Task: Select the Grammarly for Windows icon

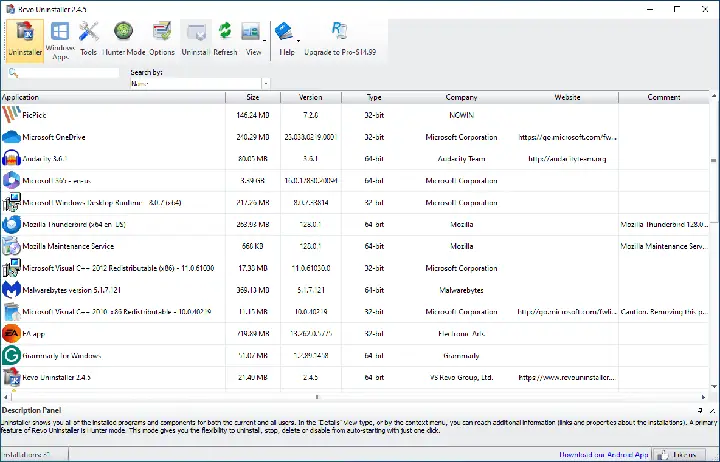Action: pyautogui.click(x=11, y=355)
